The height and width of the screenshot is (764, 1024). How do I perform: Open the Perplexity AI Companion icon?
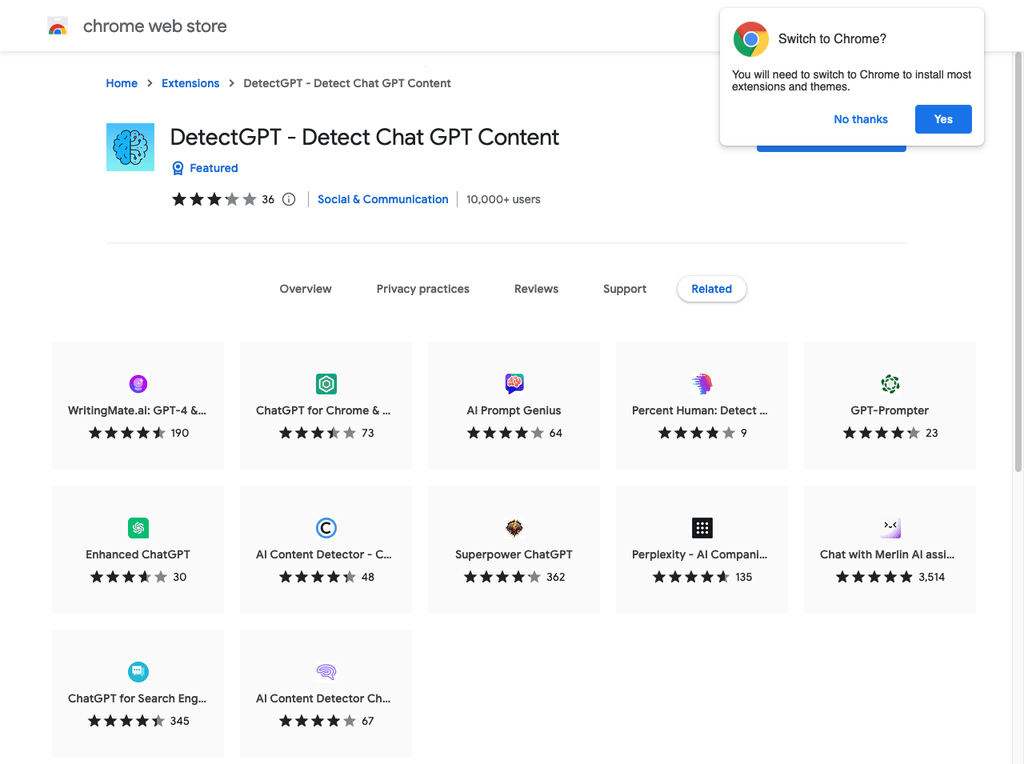click(701, 527)
